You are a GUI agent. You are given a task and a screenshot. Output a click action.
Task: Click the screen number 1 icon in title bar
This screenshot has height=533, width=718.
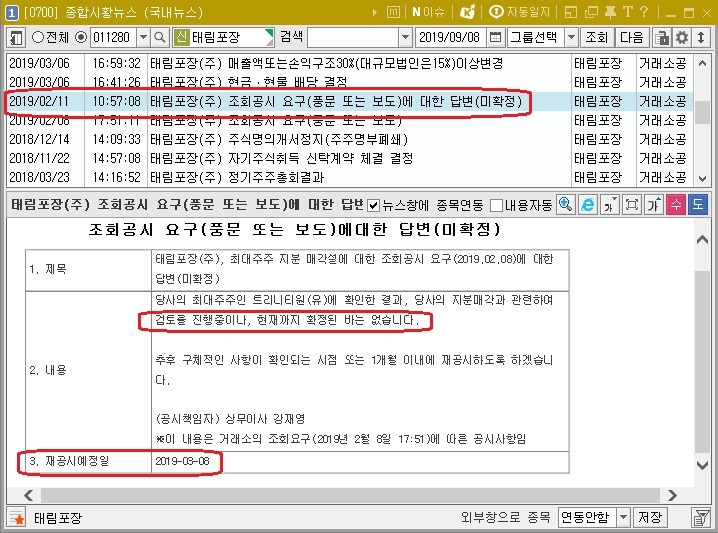point(11,12)
